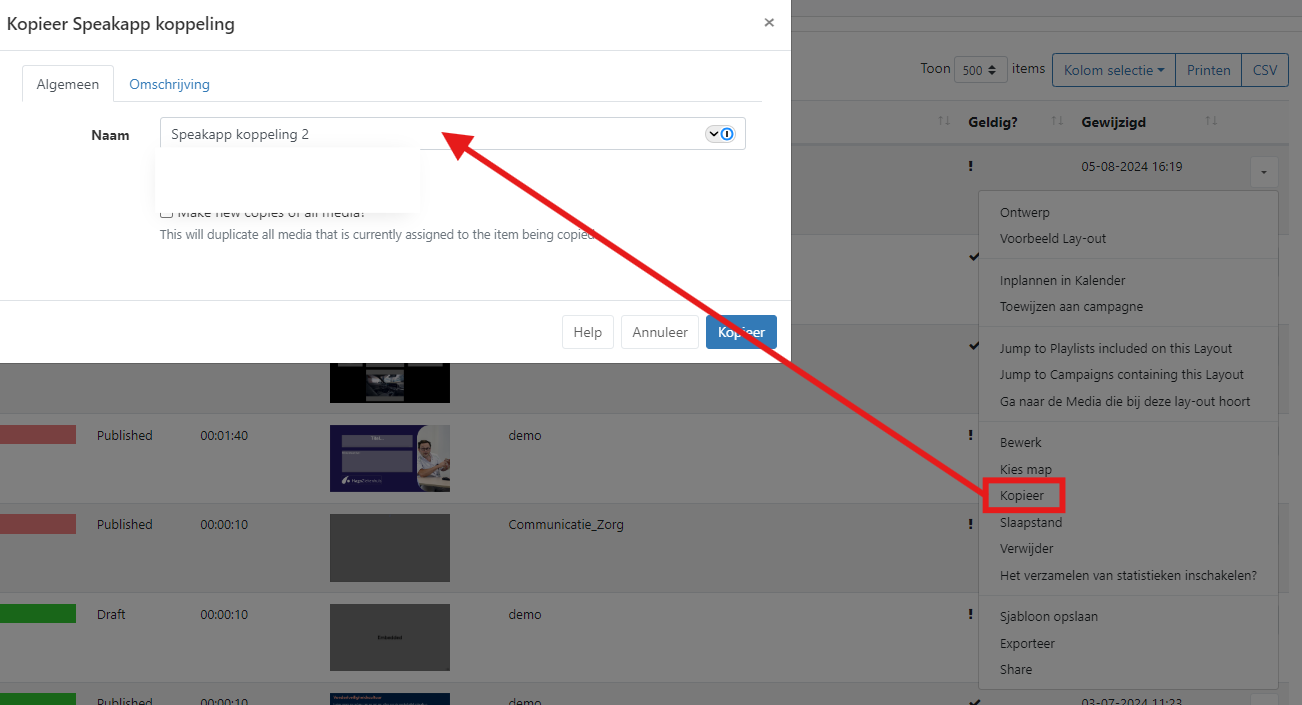Click the Annuleer button

pos(659,332)
